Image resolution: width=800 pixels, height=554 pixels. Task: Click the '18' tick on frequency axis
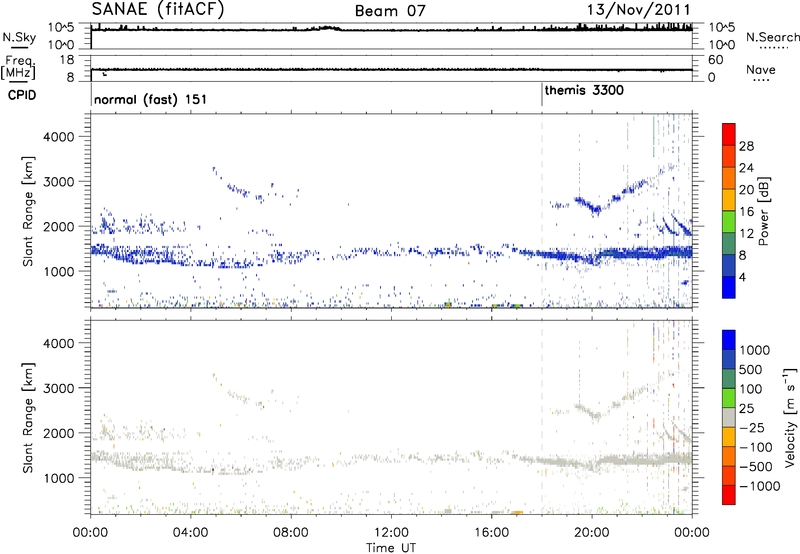67,60
